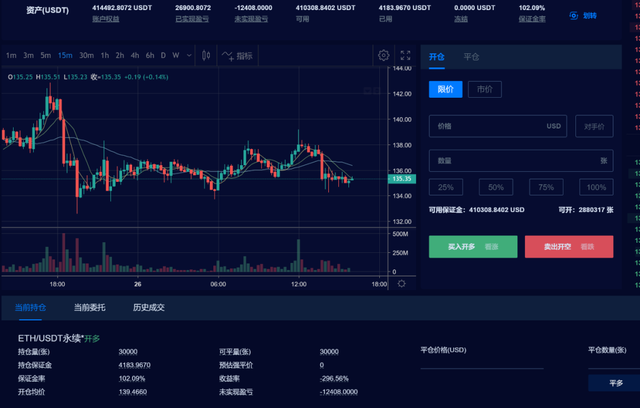The width and height of the screenshot is (640, 408).
Task: Click the 开仓均价 value 139.4660
Action: point(133,392)
